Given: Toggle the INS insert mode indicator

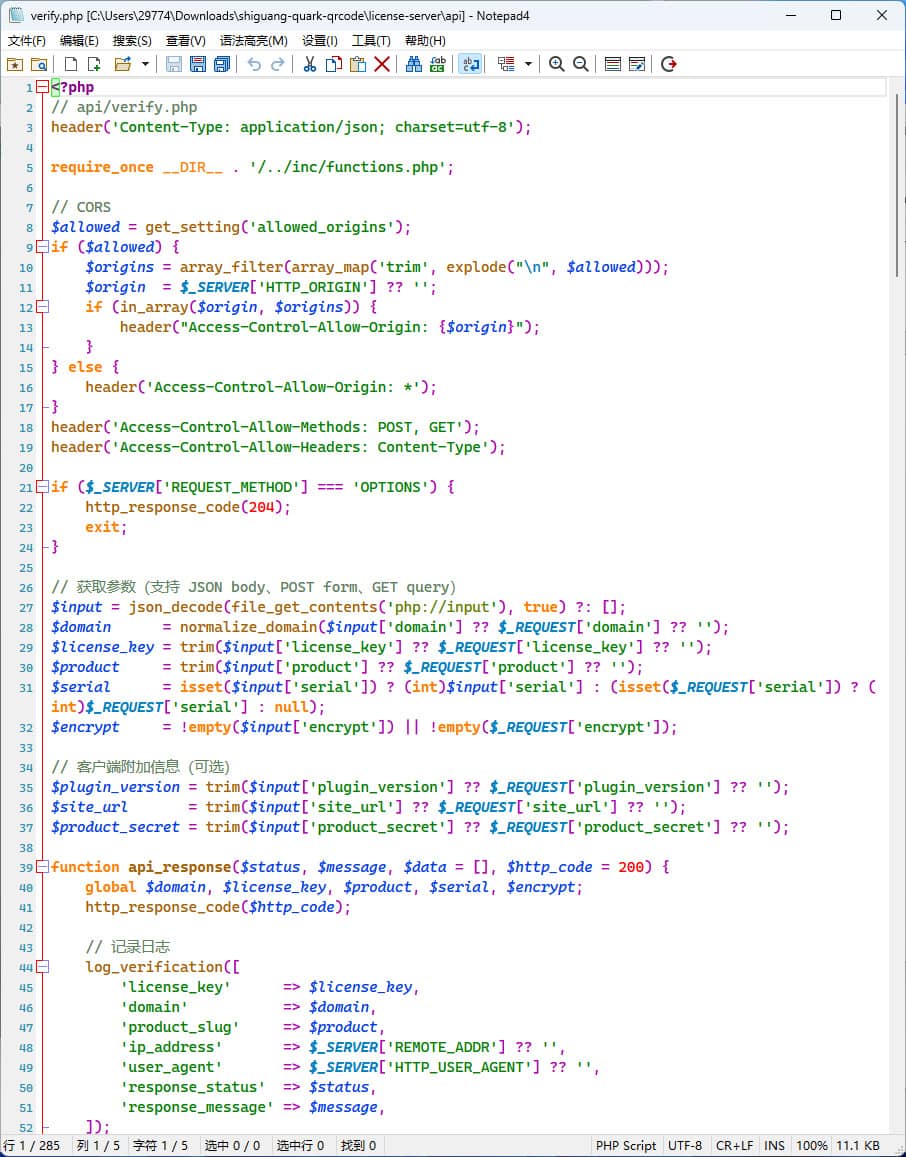Looking at the screenshot, I should point(774,1145).
